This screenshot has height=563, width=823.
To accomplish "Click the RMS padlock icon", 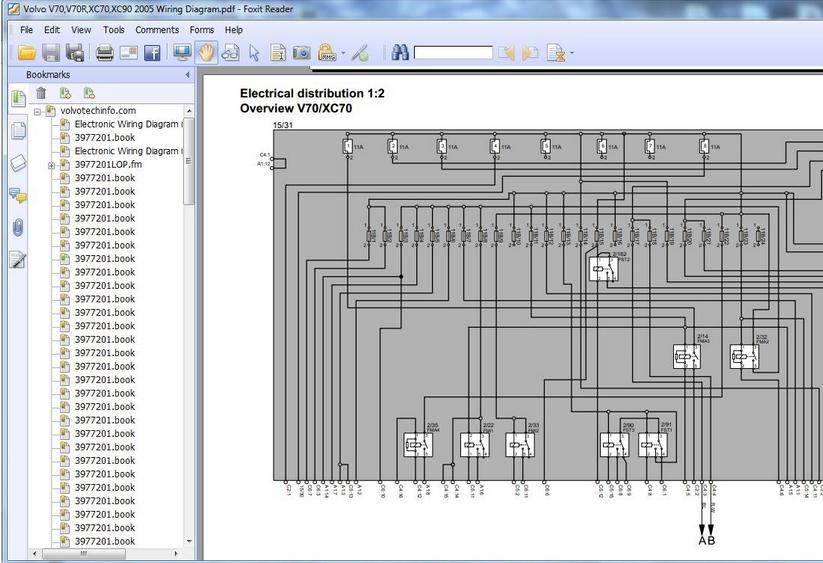I will point(327,52).
